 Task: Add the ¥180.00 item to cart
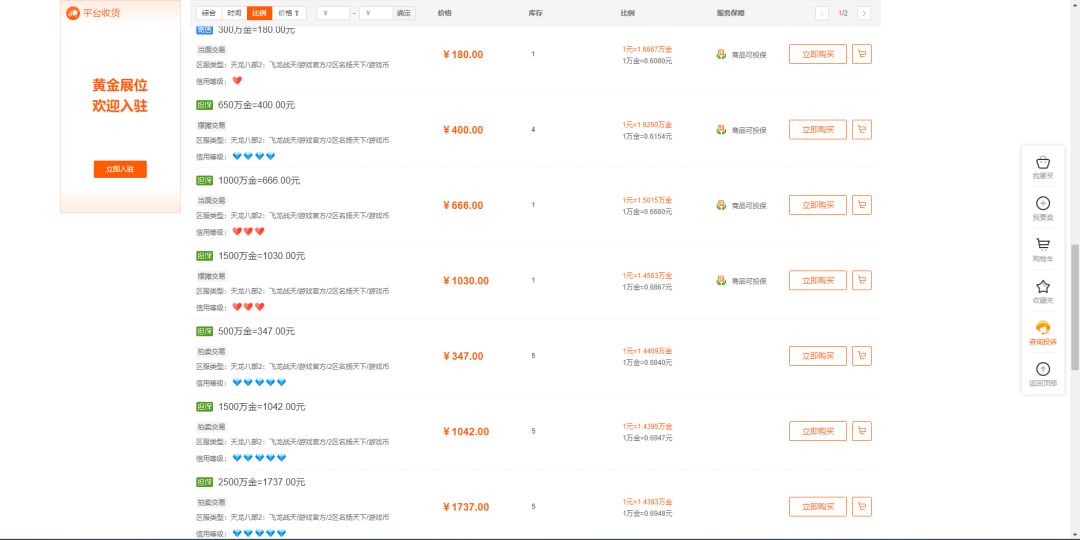pyautogui.click(x=862, y=54)
